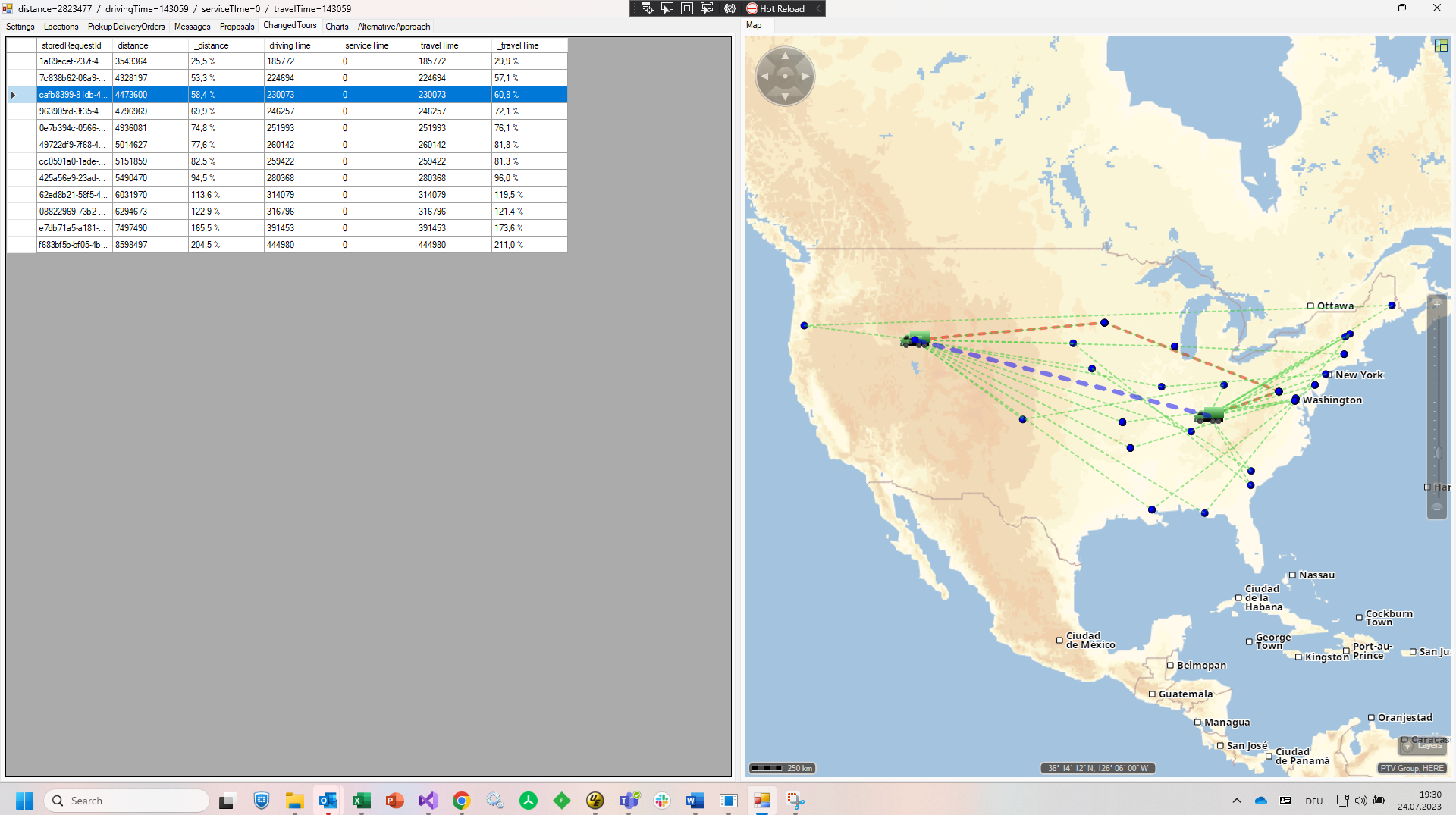This screenshot has height=815, width=1456.
Task: Toggle display layout adorners in debug toolbar
Action: click(x=687, y=8)
